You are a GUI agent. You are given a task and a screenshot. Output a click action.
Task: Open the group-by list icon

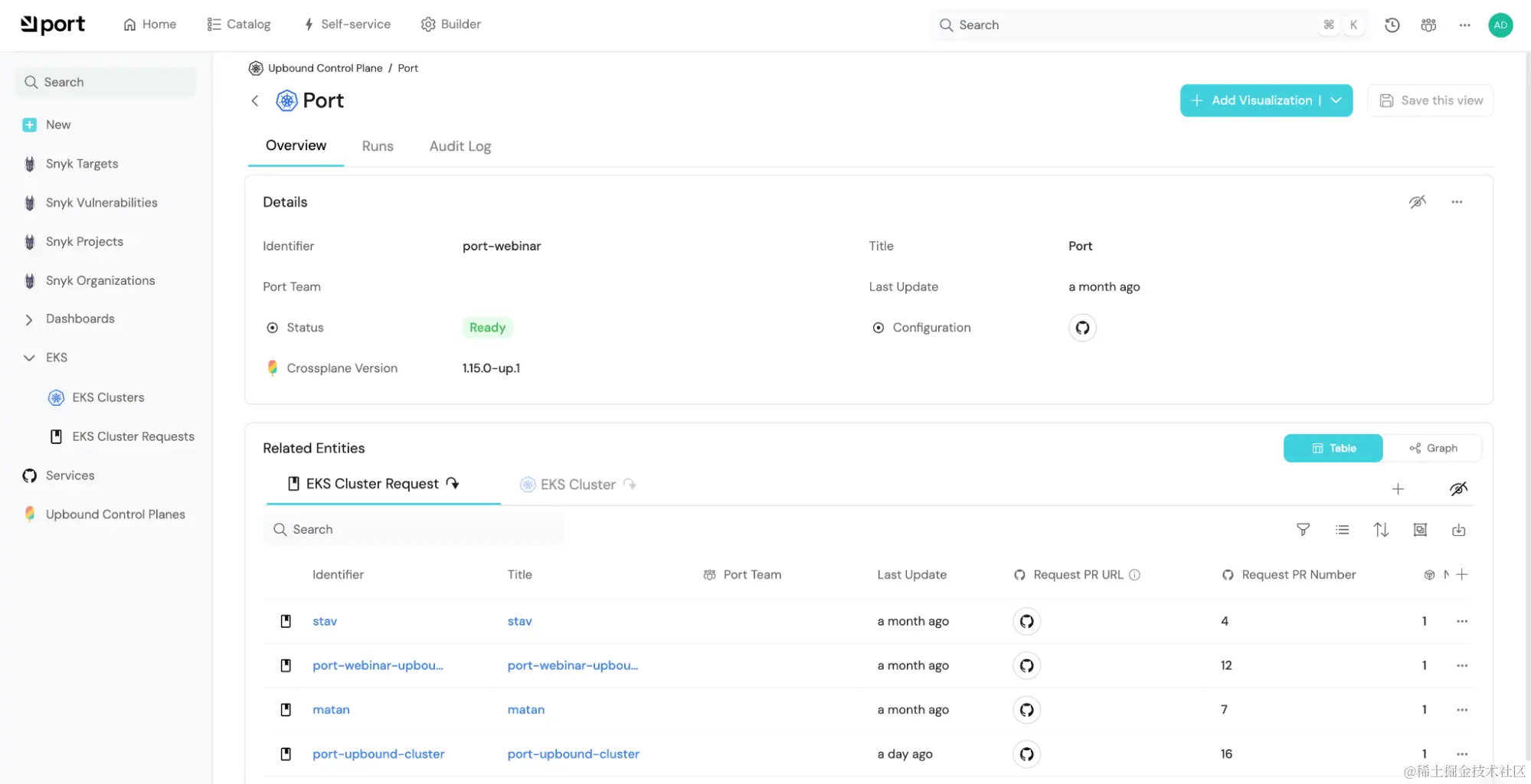pyautogui.click(x=1342, y=529)
